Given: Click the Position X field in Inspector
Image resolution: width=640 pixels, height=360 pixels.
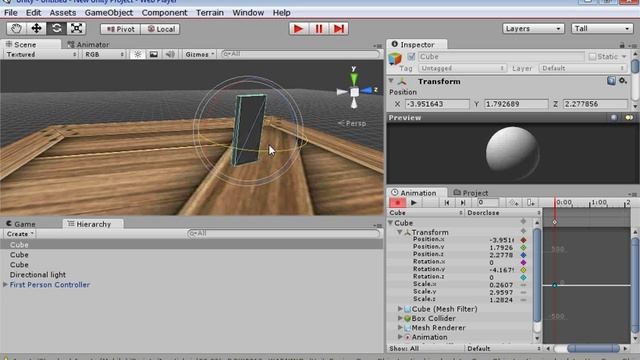Looking at the screenshot, I should (437, 104).
